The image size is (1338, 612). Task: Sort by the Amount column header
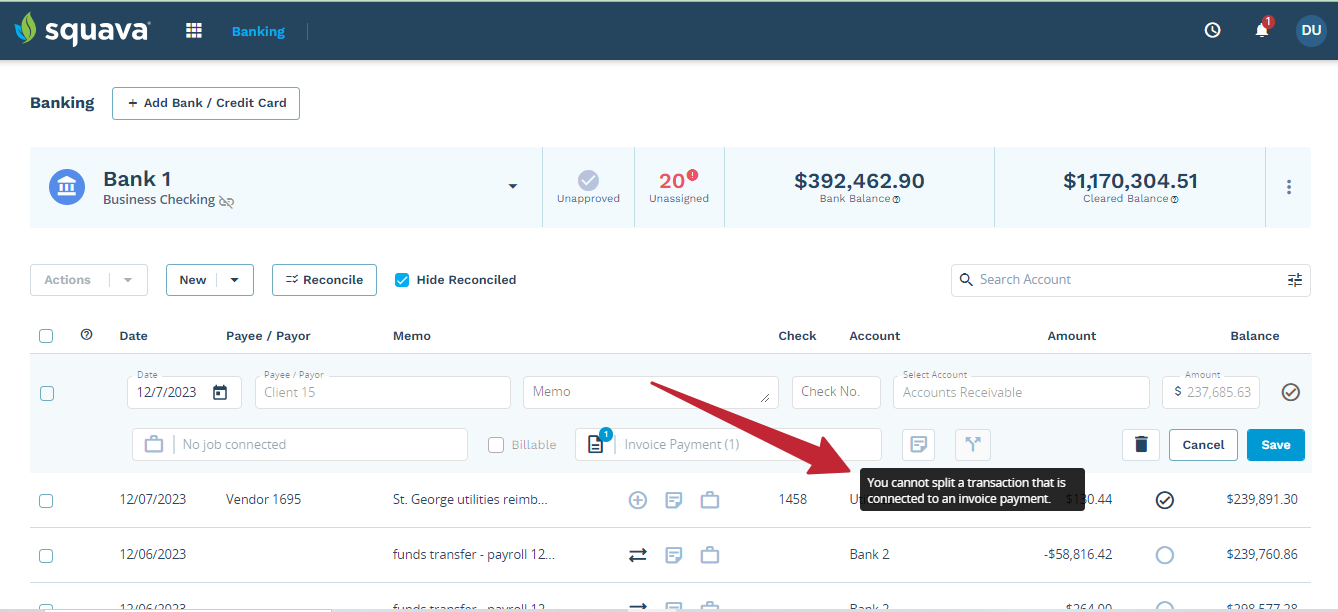tap(1072, 336)
